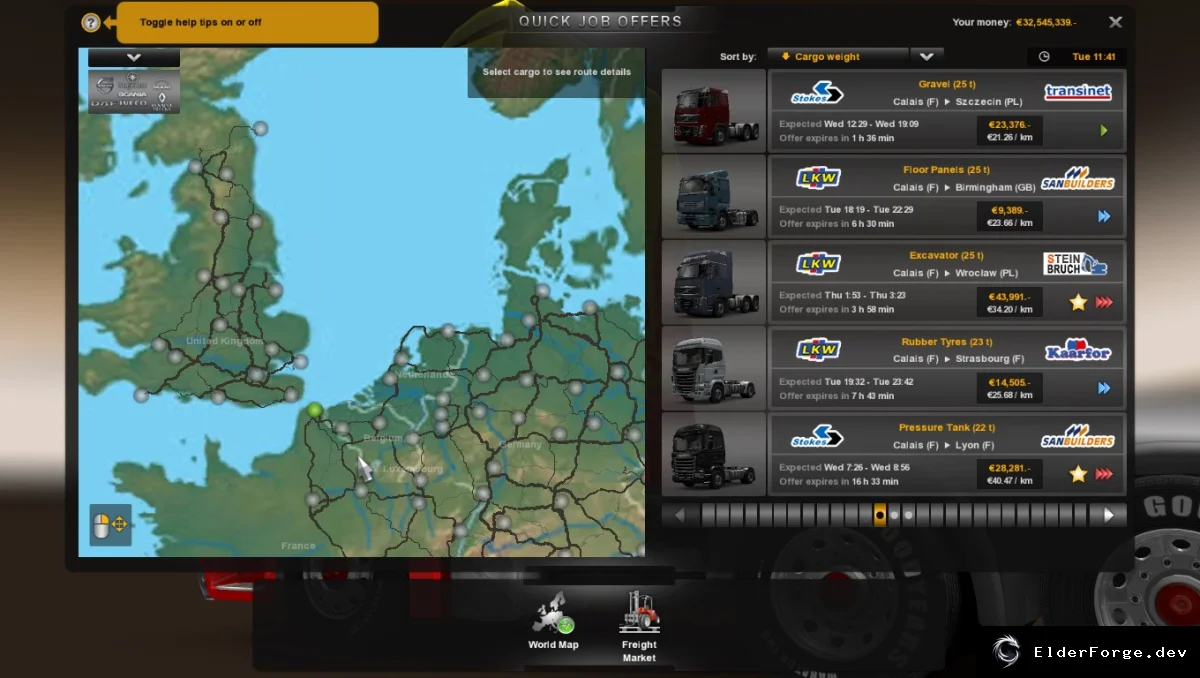
Task: Open the World Map
Action: click(x=553, y=621)
